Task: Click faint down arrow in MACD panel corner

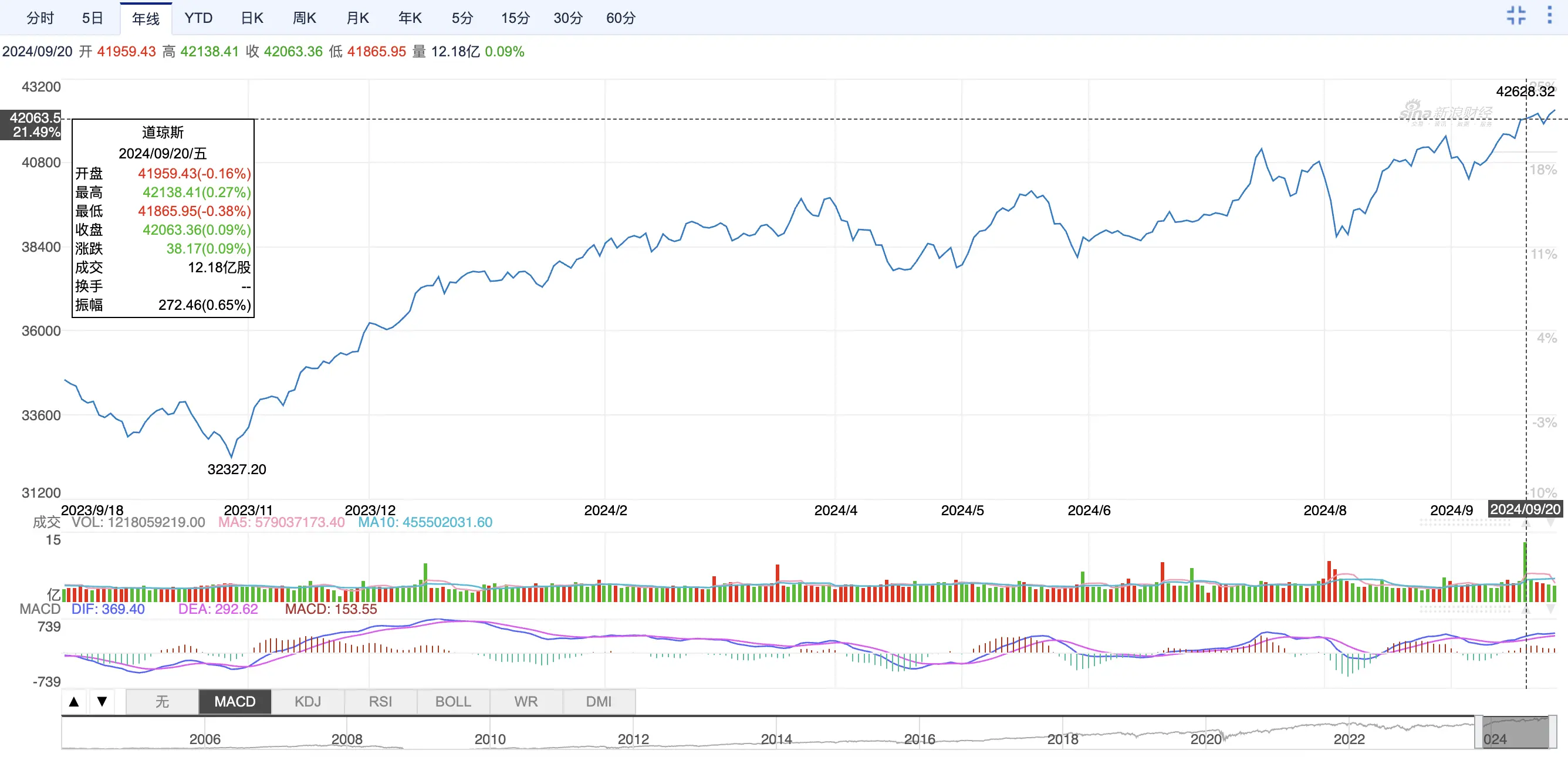Action: pyautogui.click(x=1551, y=609)
